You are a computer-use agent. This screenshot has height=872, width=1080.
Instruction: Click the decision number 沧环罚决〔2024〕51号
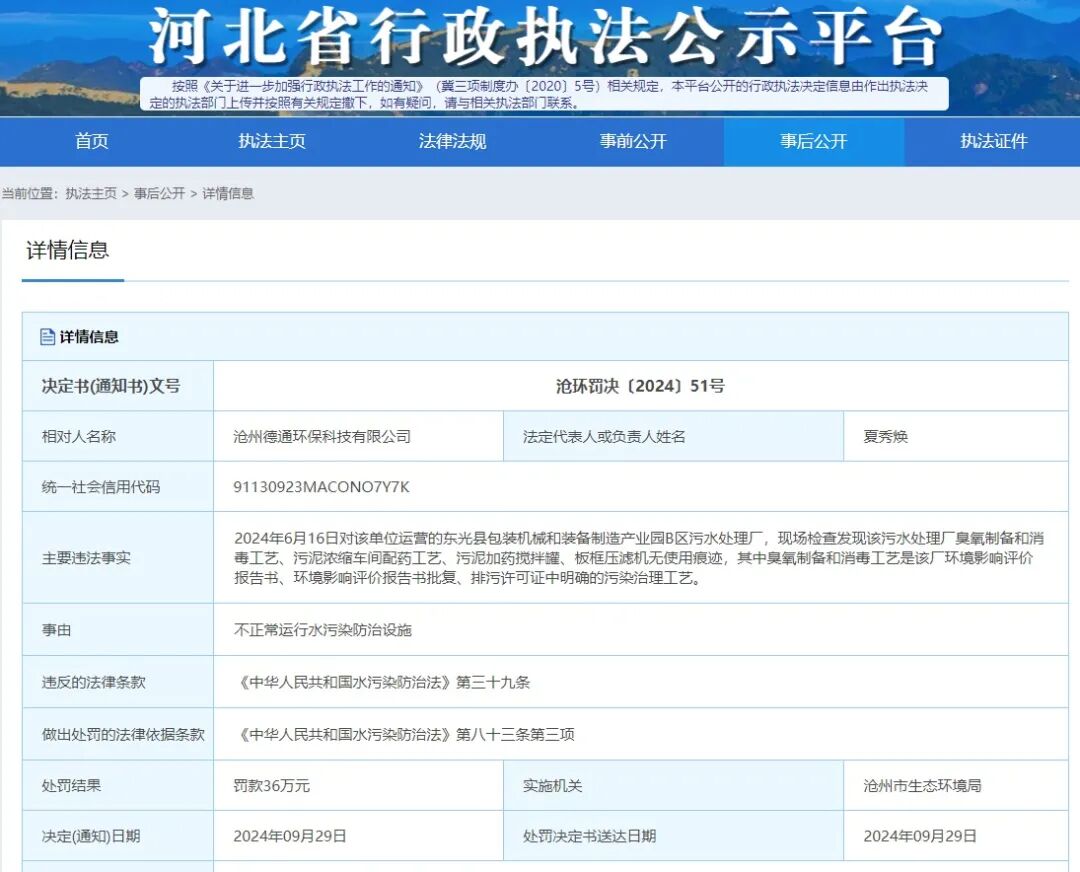point(641,386)
